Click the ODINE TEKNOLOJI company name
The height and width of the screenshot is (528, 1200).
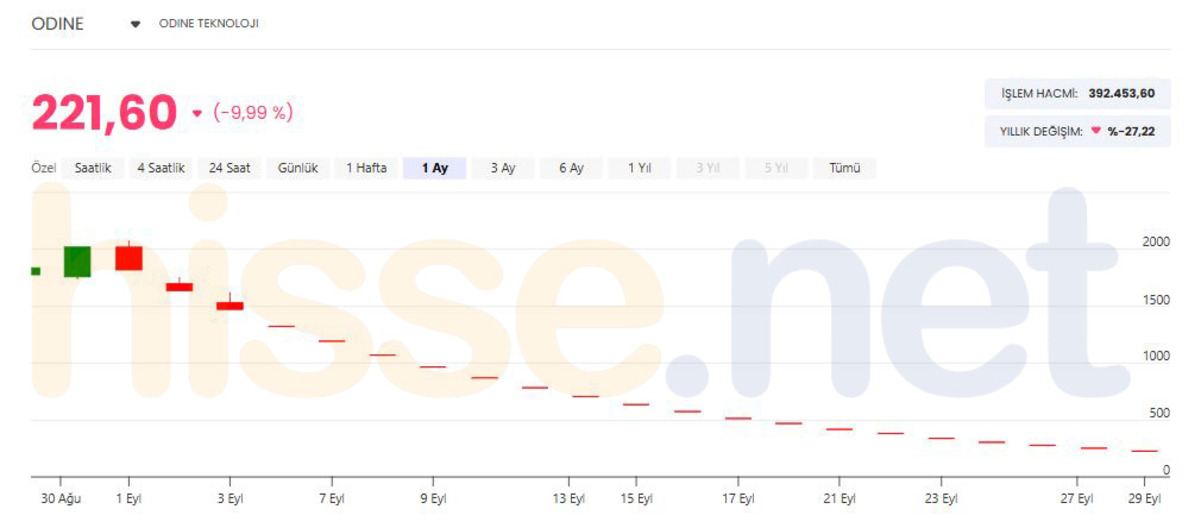(x=209, y=24)
